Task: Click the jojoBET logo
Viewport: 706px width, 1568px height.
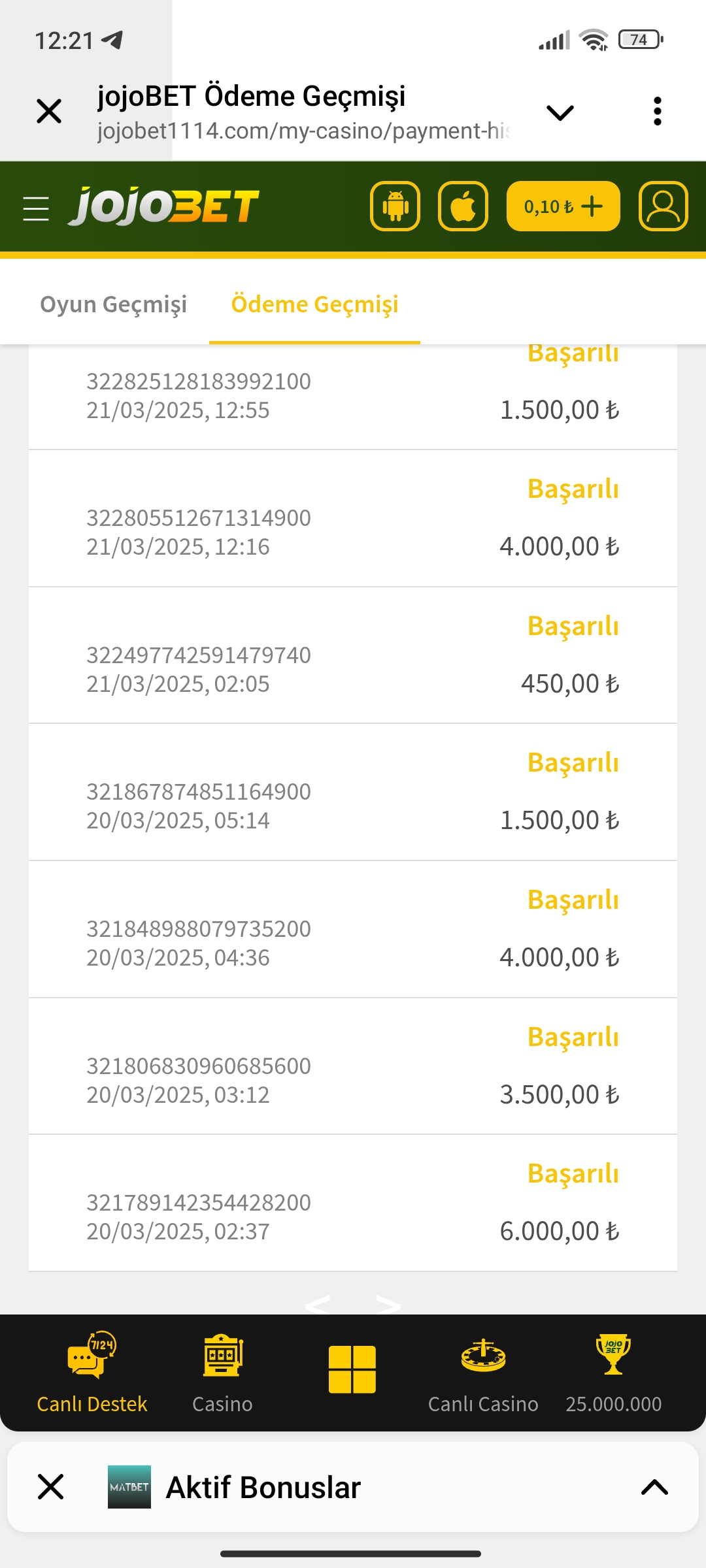Action: pyautogui.click(x=163, y=206)
